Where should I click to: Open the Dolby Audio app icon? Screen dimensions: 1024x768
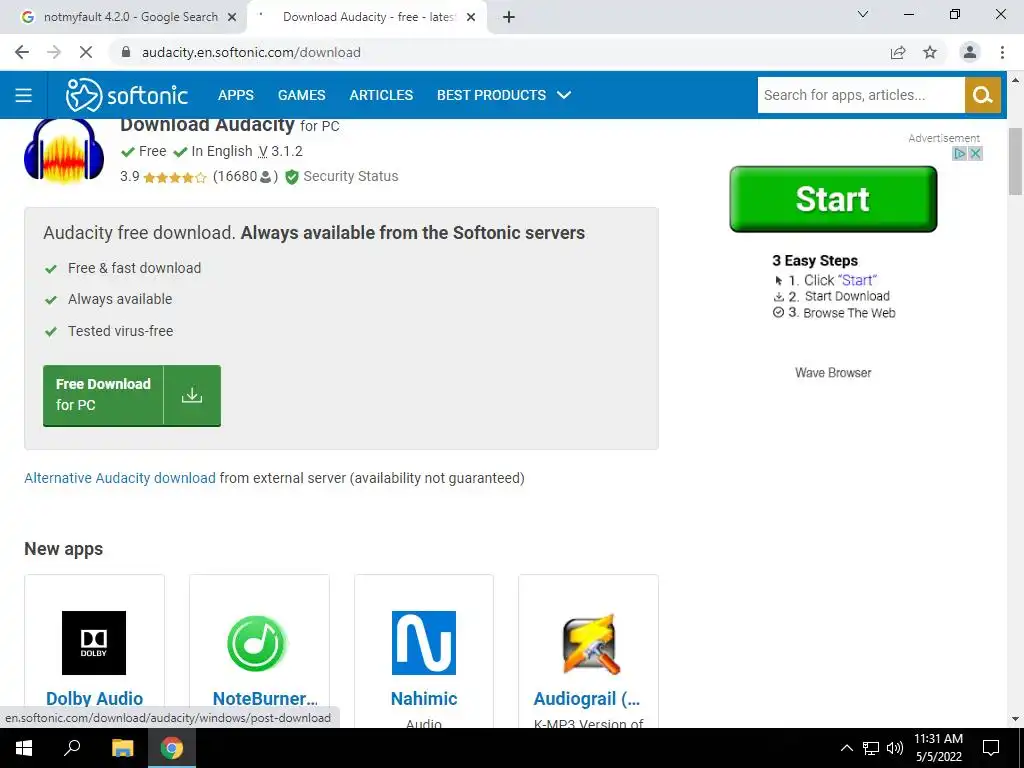(94, 643)
